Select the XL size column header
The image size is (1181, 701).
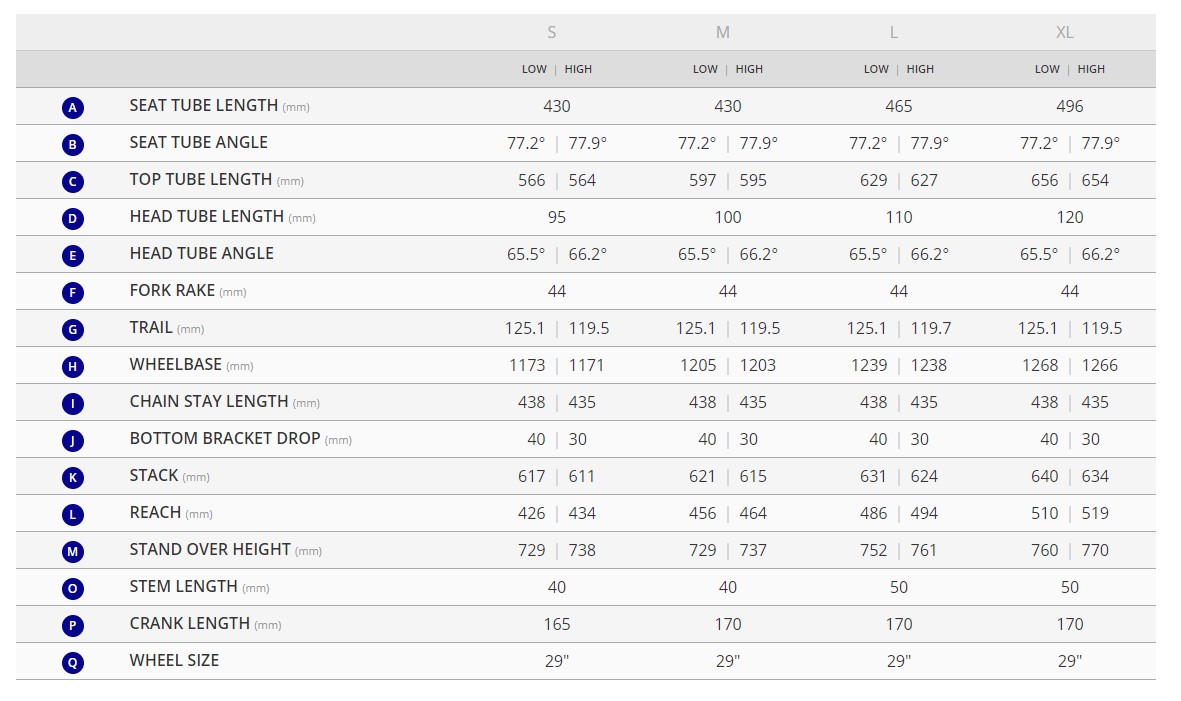pyautogui.click(x=1065, y=32)
